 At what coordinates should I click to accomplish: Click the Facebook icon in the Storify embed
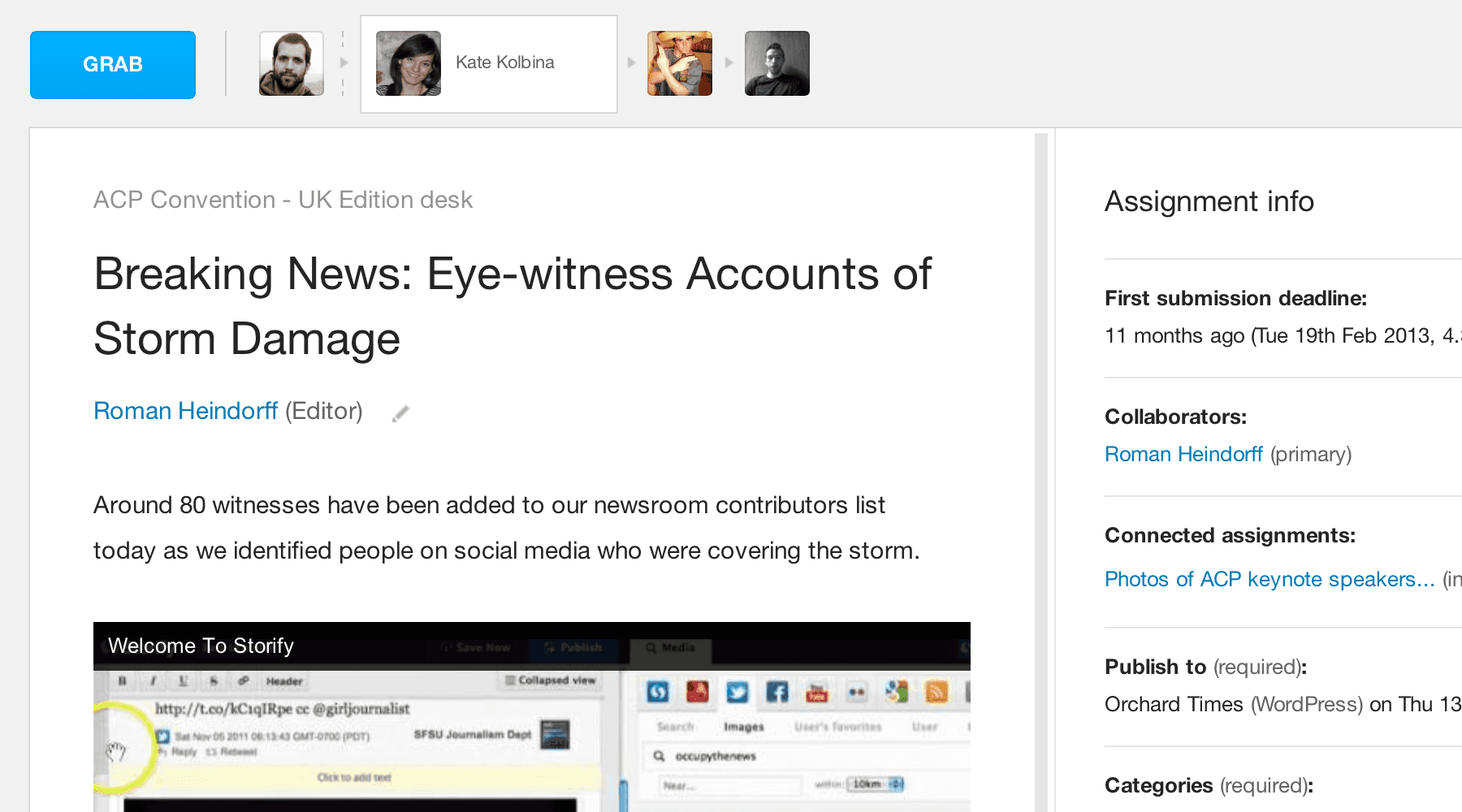777,692
